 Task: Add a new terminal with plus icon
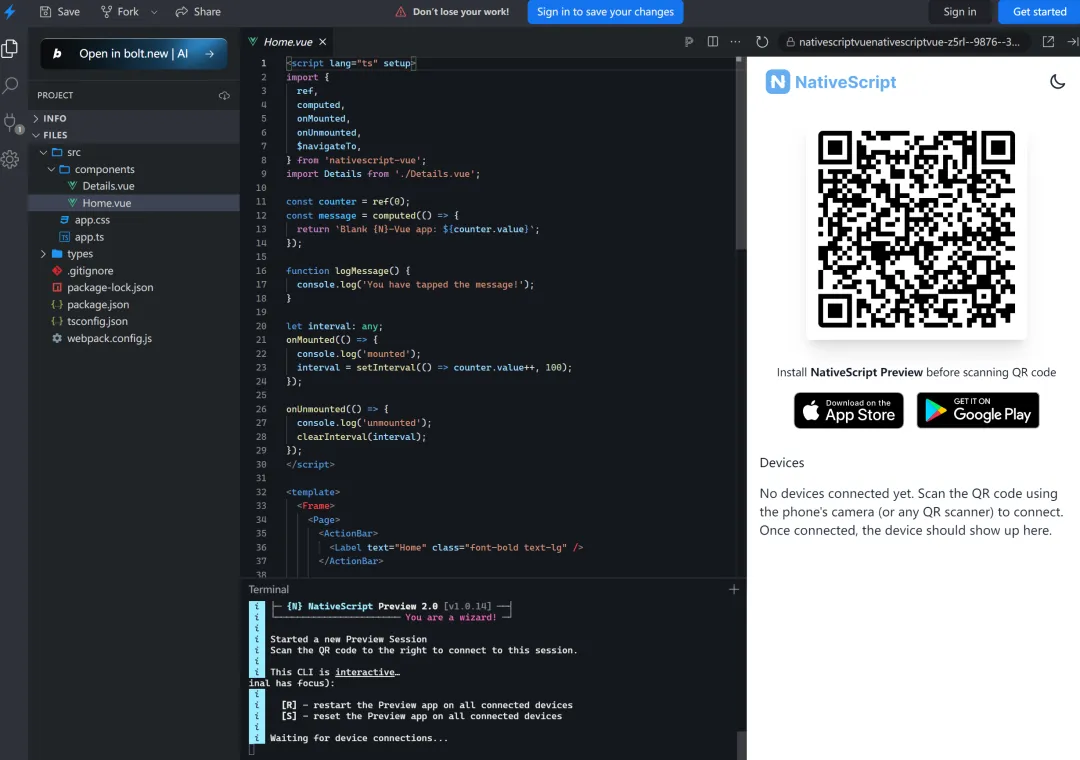pyautogui.click(x=734, y=589)
